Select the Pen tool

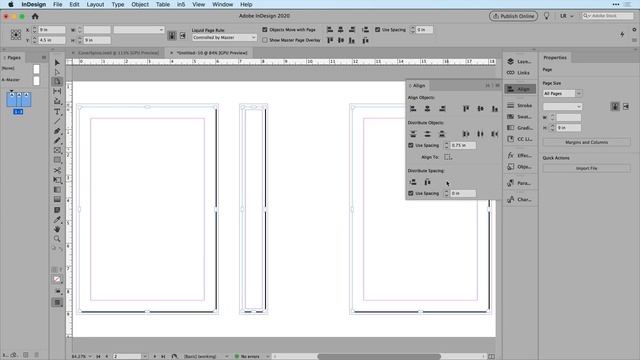57,131
